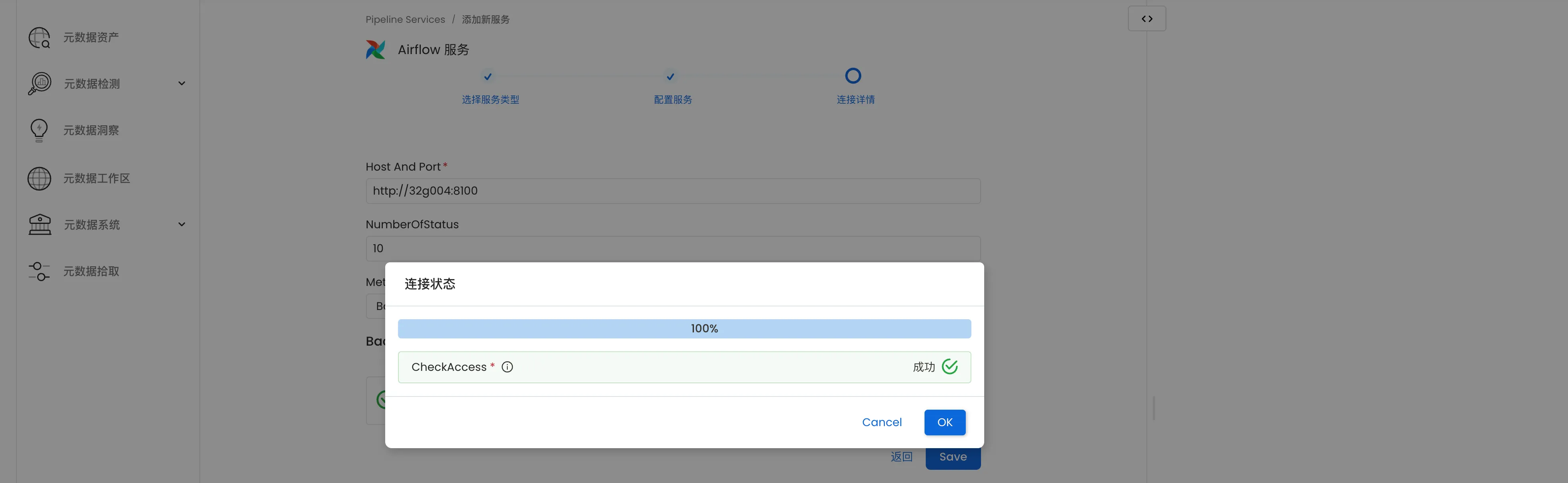1568x483 pixels.
Task: Click the 元数据洞察 lightbulb icon
Action: click(39, 130)
